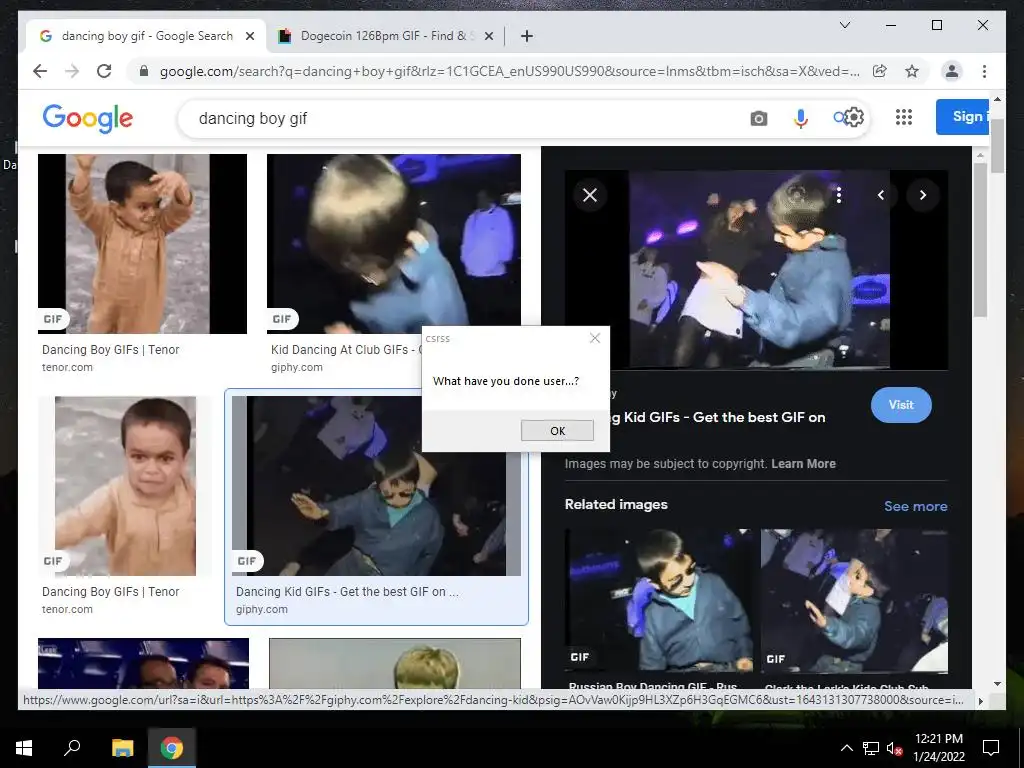Click Dancing Kid GIFs - Get the best title
The width and height of the screenshot is (1024, 768).
(x=347, y=592)
